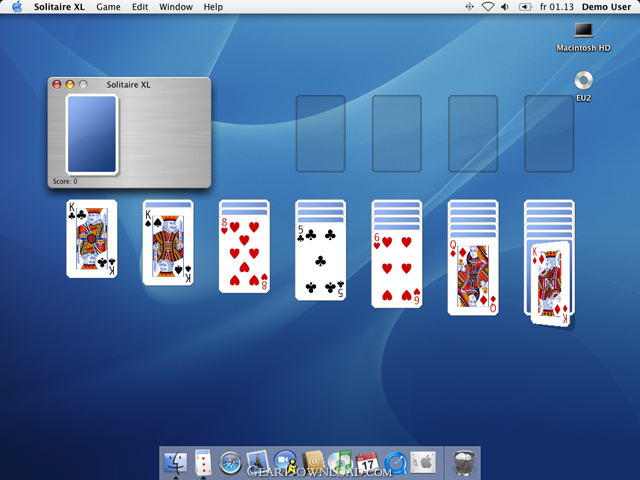640x480 pixels.
Task: Select the 8 of hearts card
Action: click(x=244, y=253)
